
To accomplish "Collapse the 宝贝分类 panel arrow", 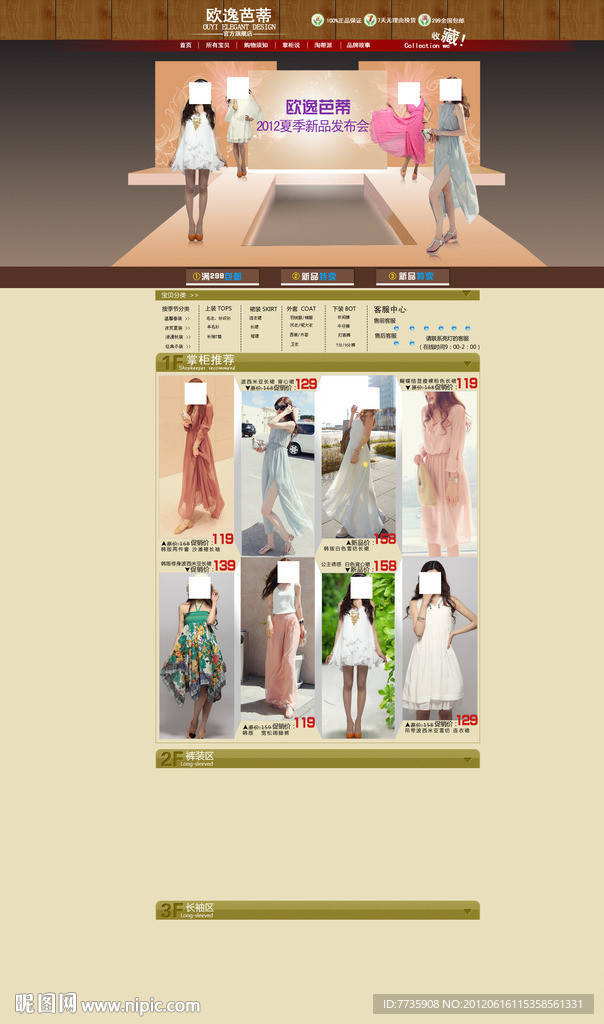I will pos(466,295).
